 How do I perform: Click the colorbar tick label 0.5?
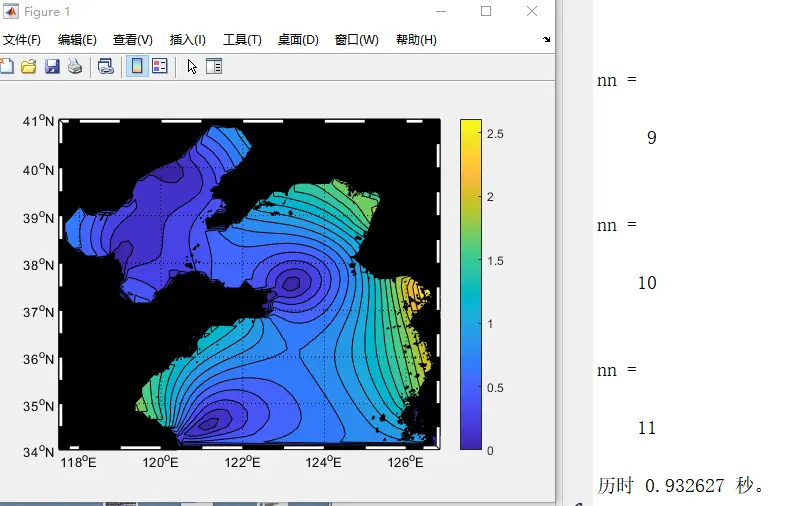[495, 388]
